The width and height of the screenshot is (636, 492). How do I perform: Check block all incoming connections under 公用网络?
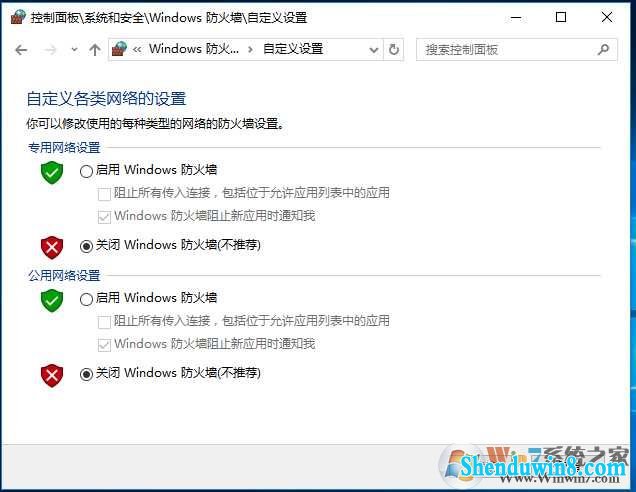point(104,322)
